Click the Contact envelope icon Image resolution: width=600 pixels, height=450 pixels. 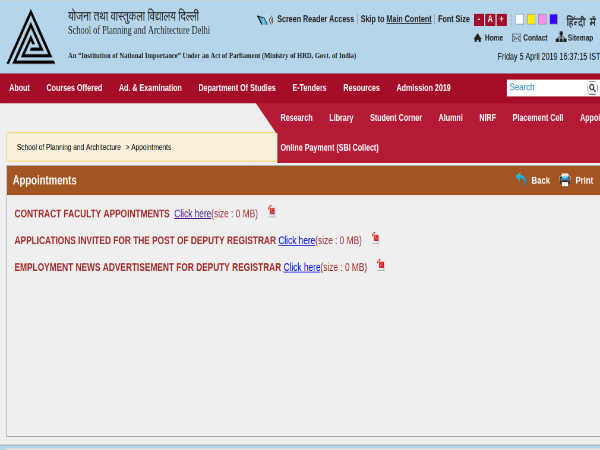point(516,38)
